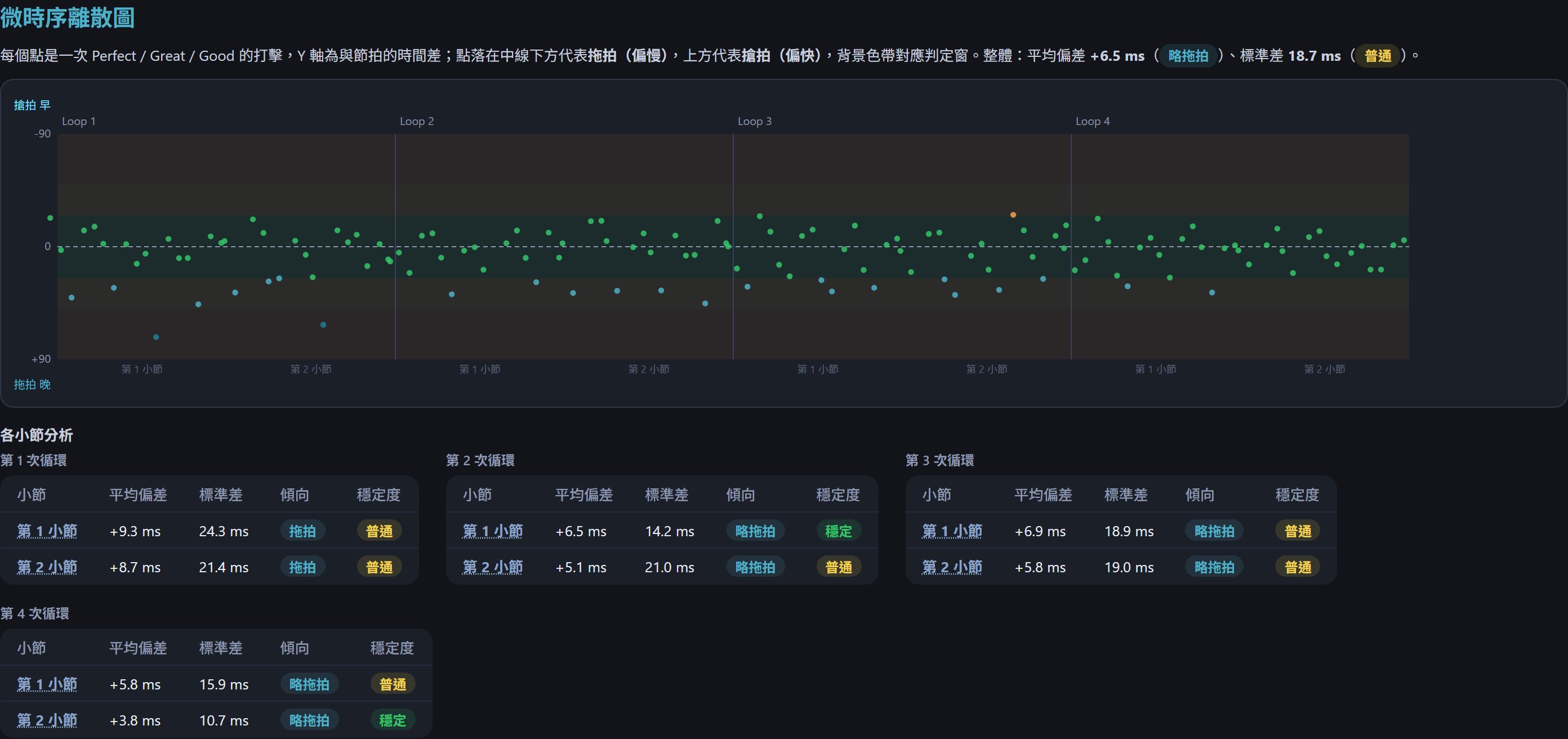1568x739 pixels.
Task: Open 第 2 小節 link in 第 1 次循環 table
Action: coord(47,567)
